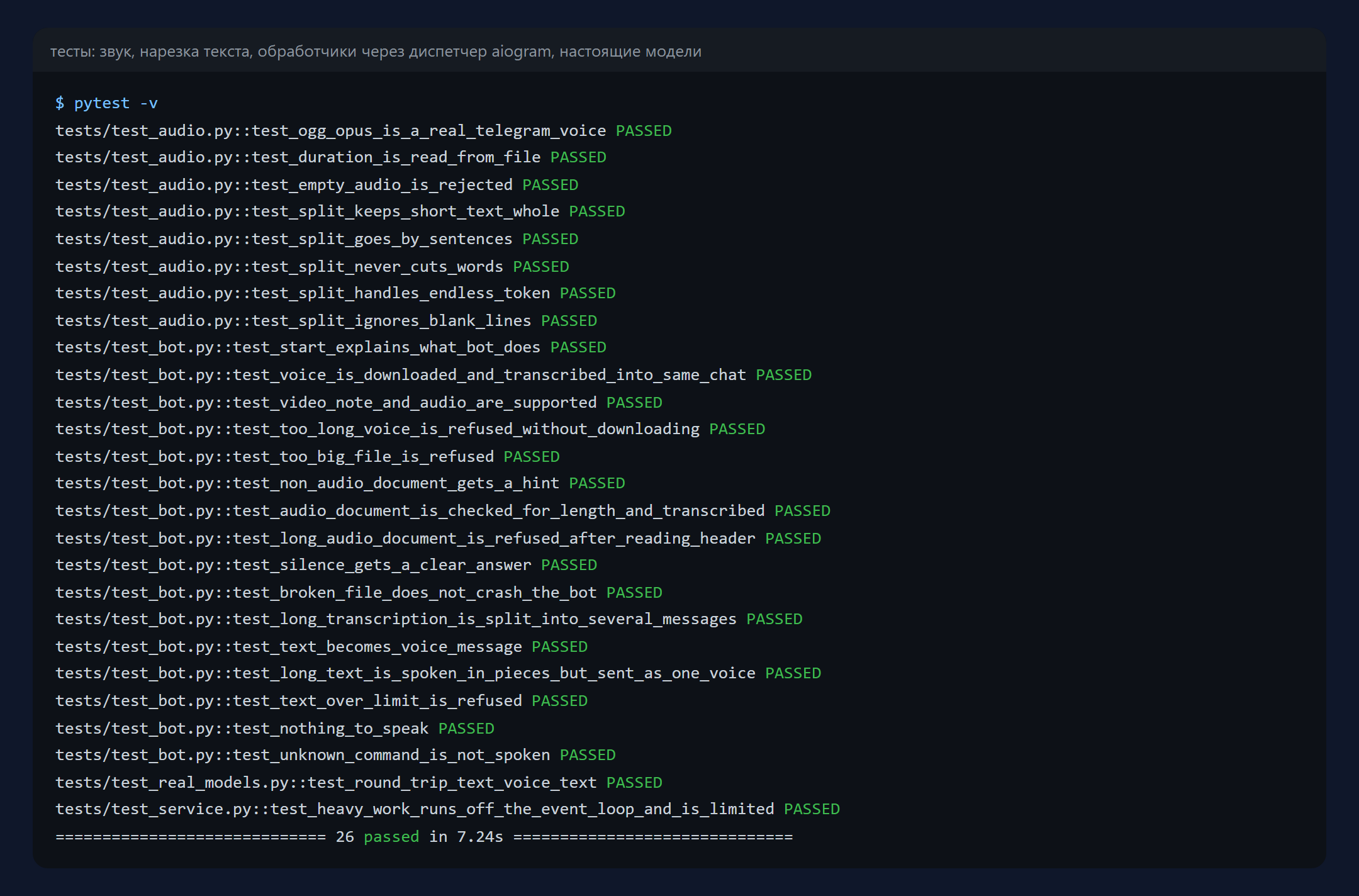Click test_split_goes_by_sentences test name
Viewport: 1359px width, 896px height.
coord(382,239)
